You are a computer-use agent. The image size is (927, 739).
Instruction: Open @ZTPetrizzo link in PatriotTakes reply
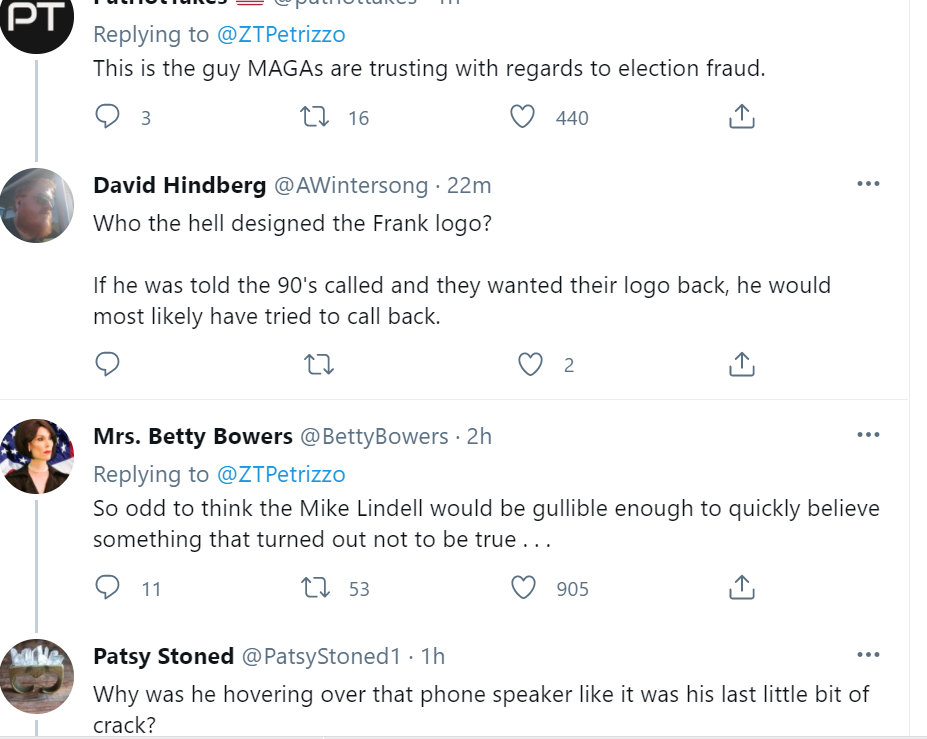click(281, 35)
